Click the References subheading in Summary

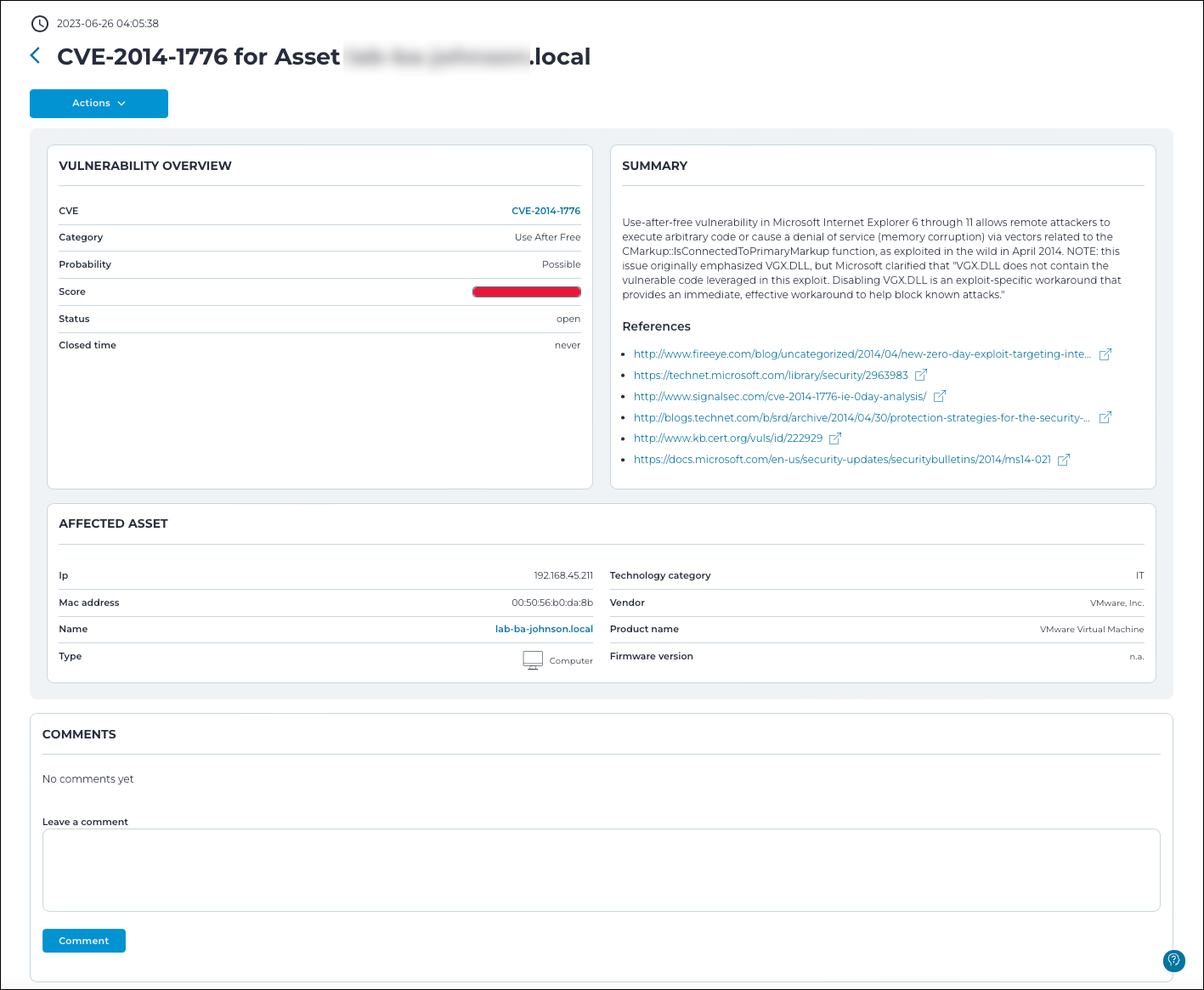656,326
